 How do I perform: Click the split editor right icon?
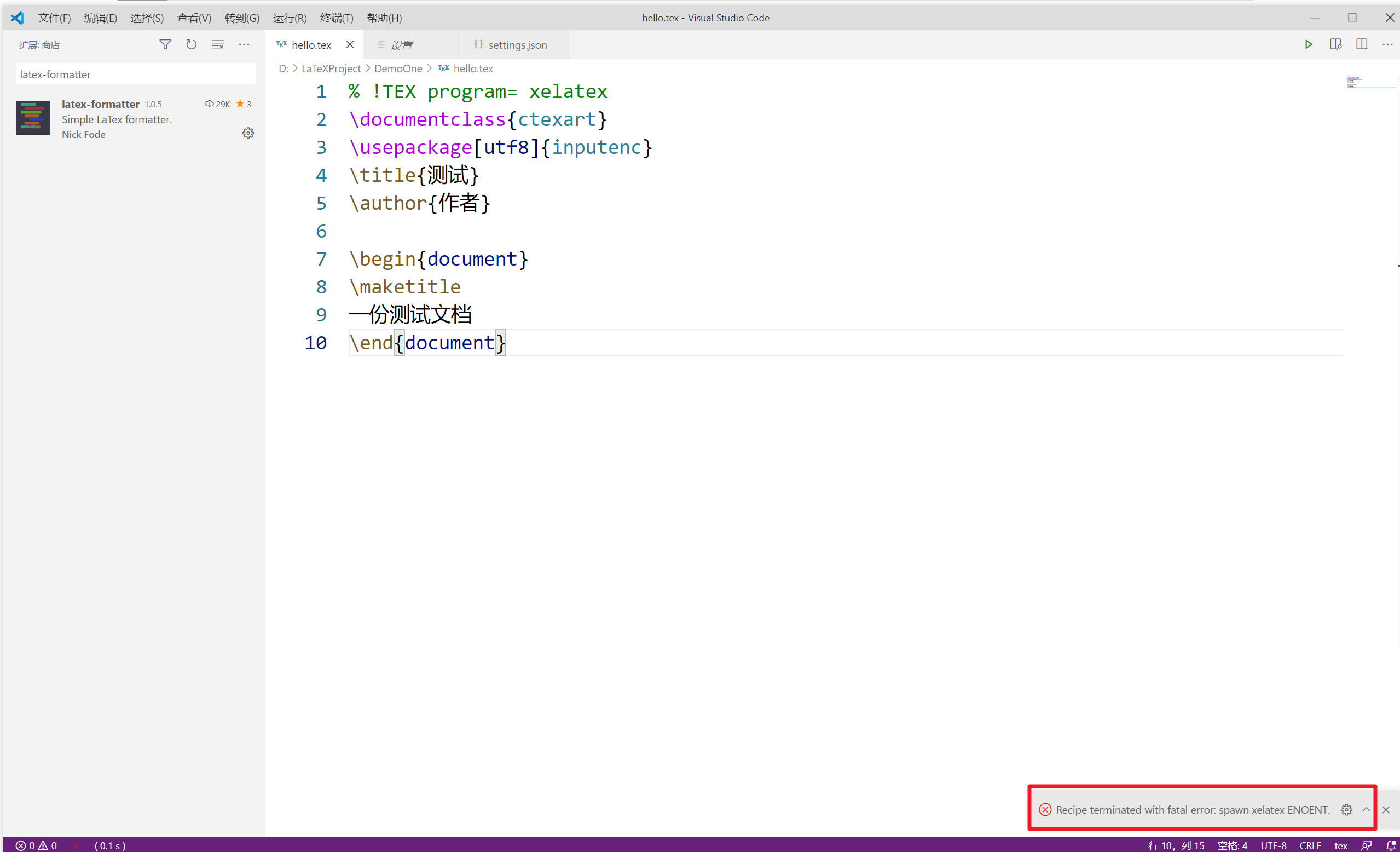(x=1361, y=44)
